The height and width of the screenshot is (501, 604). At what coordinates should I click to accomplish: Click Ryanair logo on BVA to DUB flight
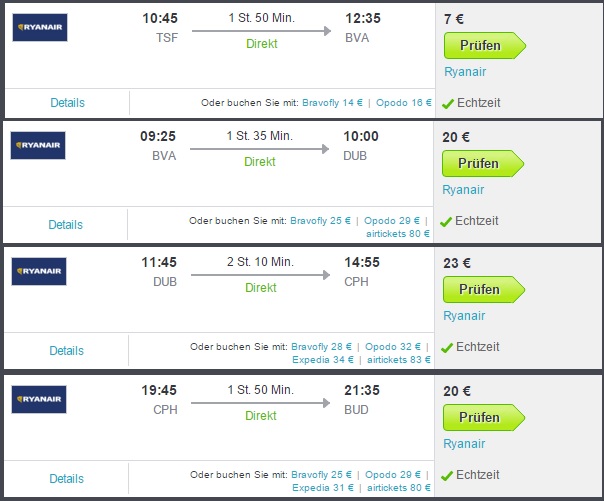38,145
